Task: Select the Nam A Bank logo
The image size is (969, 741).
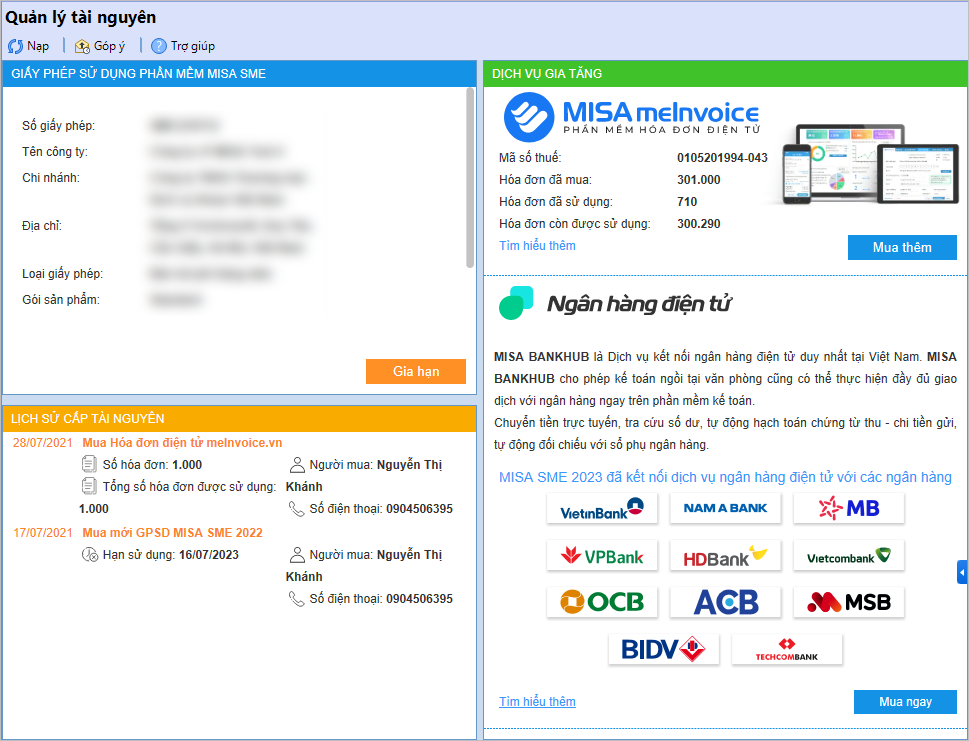Action: pos(725,508)
